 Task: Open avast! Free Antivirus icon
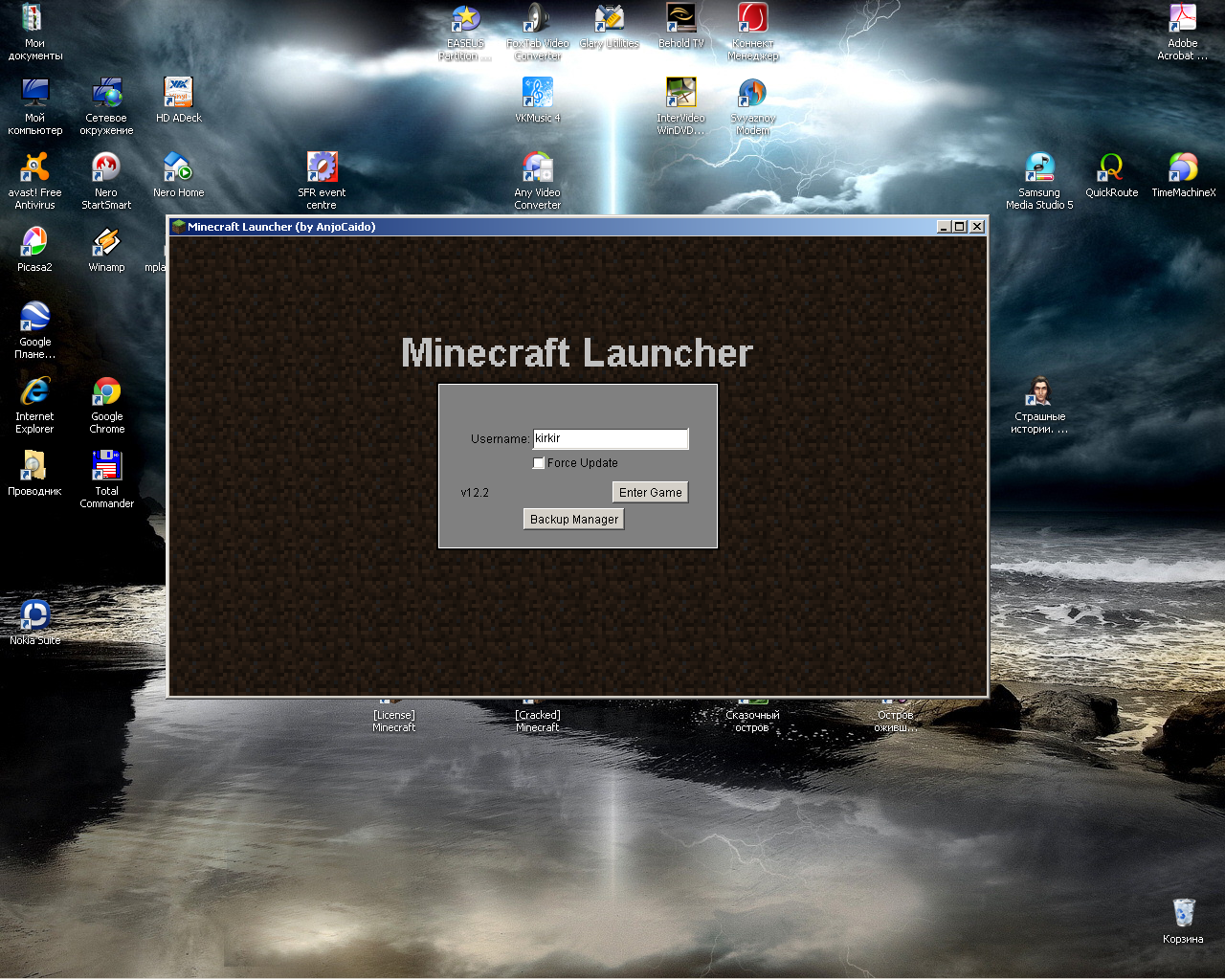[34, 181]
